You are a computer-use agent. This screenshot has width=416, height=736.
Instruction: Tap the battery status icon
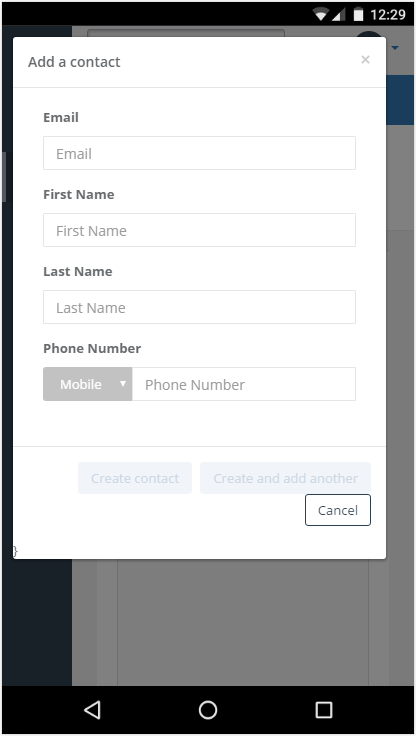(x=359, y=15)
